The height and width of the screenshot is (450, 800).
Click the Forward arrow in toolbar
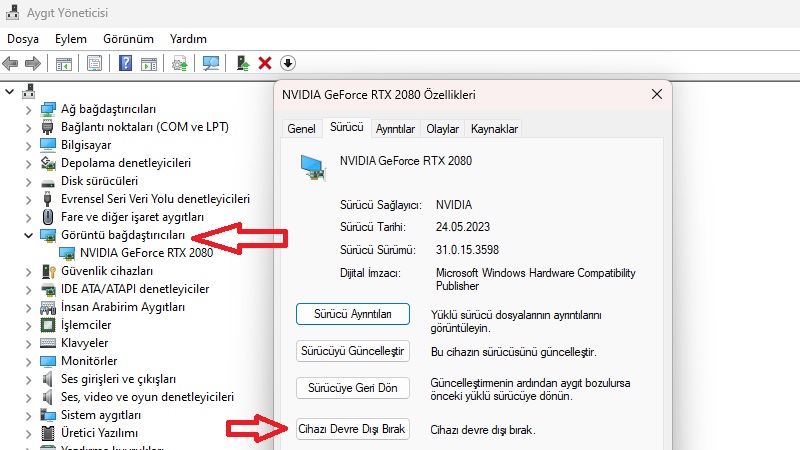(x=33, y=63)
